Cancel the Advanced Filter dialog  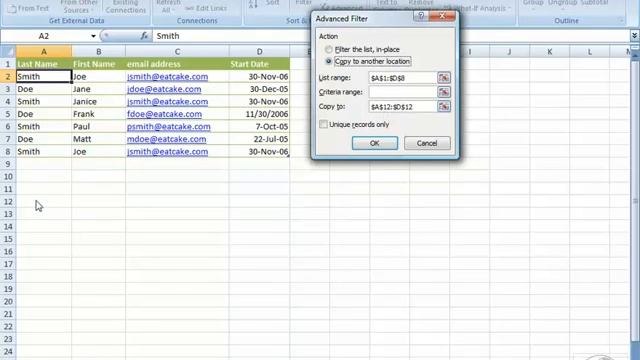coord(427,143)
